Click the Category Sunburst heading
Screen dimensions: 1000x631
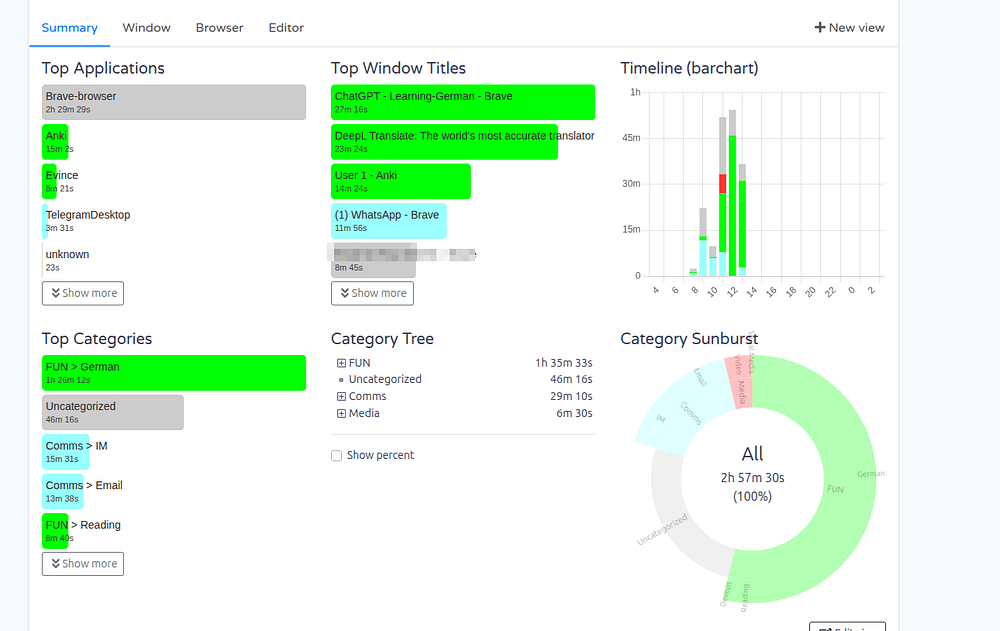(x=689, y=339)
